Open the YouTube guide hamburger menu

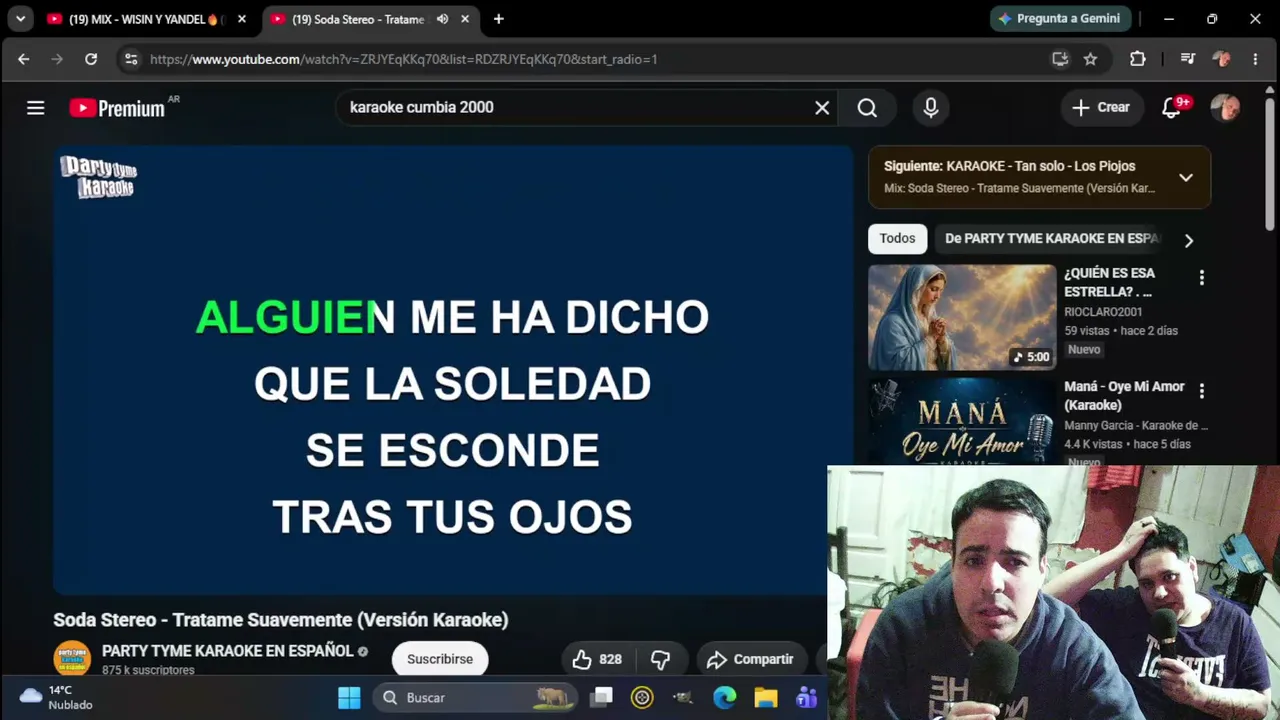point(36,108)
